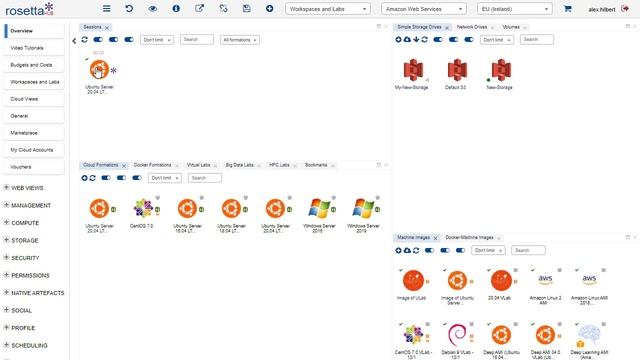Click Search field in Cloud Formations panel
Screen dimensions: 640x360
point(205,178)
